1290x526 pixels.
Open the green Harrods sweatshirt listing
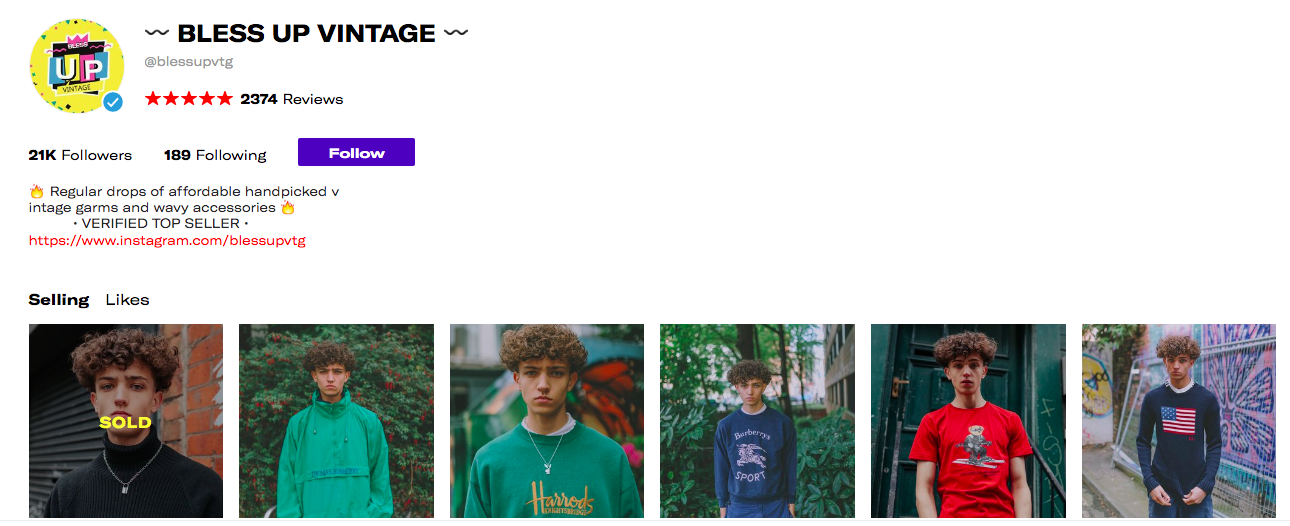[x=547, y=421]
